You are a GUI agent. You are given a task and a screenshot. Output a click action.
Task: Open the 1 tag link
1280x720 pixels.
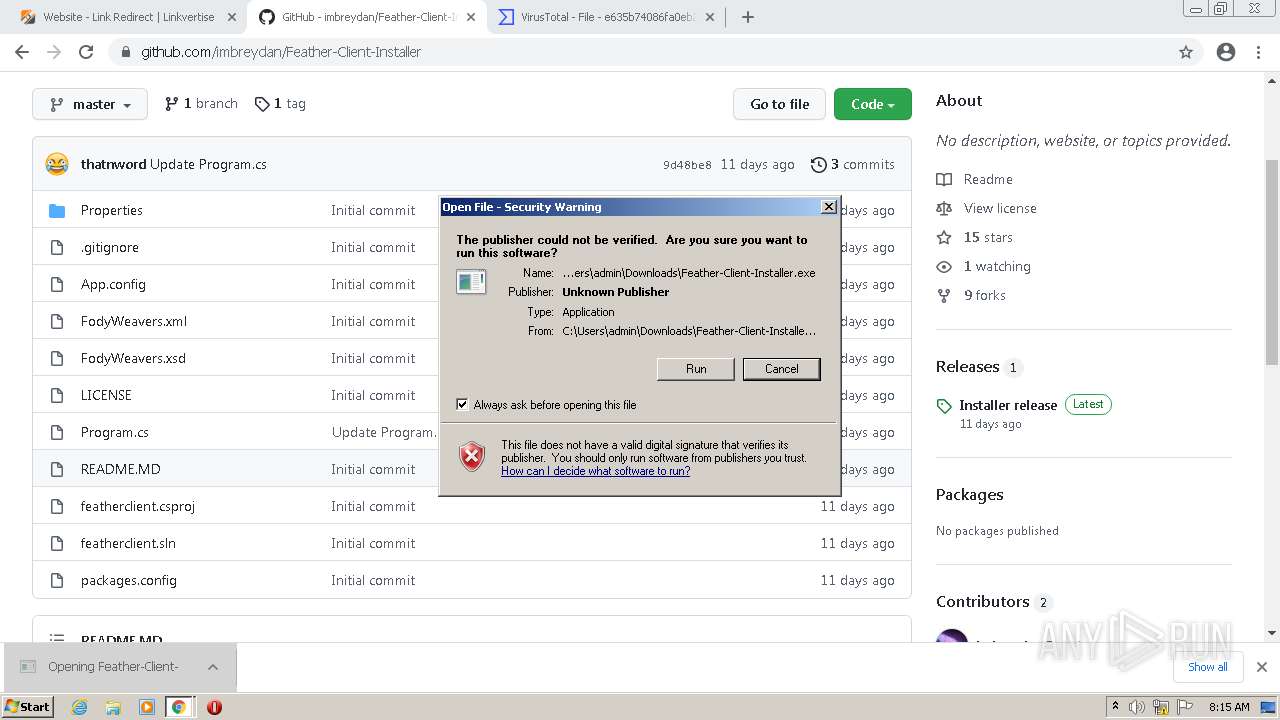pyautogui.click(x=280, y=104)
